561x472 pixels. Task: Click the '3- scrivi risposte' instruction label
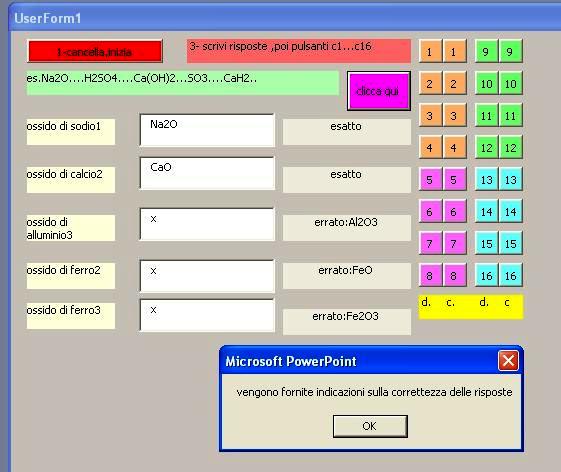point(299,51)
